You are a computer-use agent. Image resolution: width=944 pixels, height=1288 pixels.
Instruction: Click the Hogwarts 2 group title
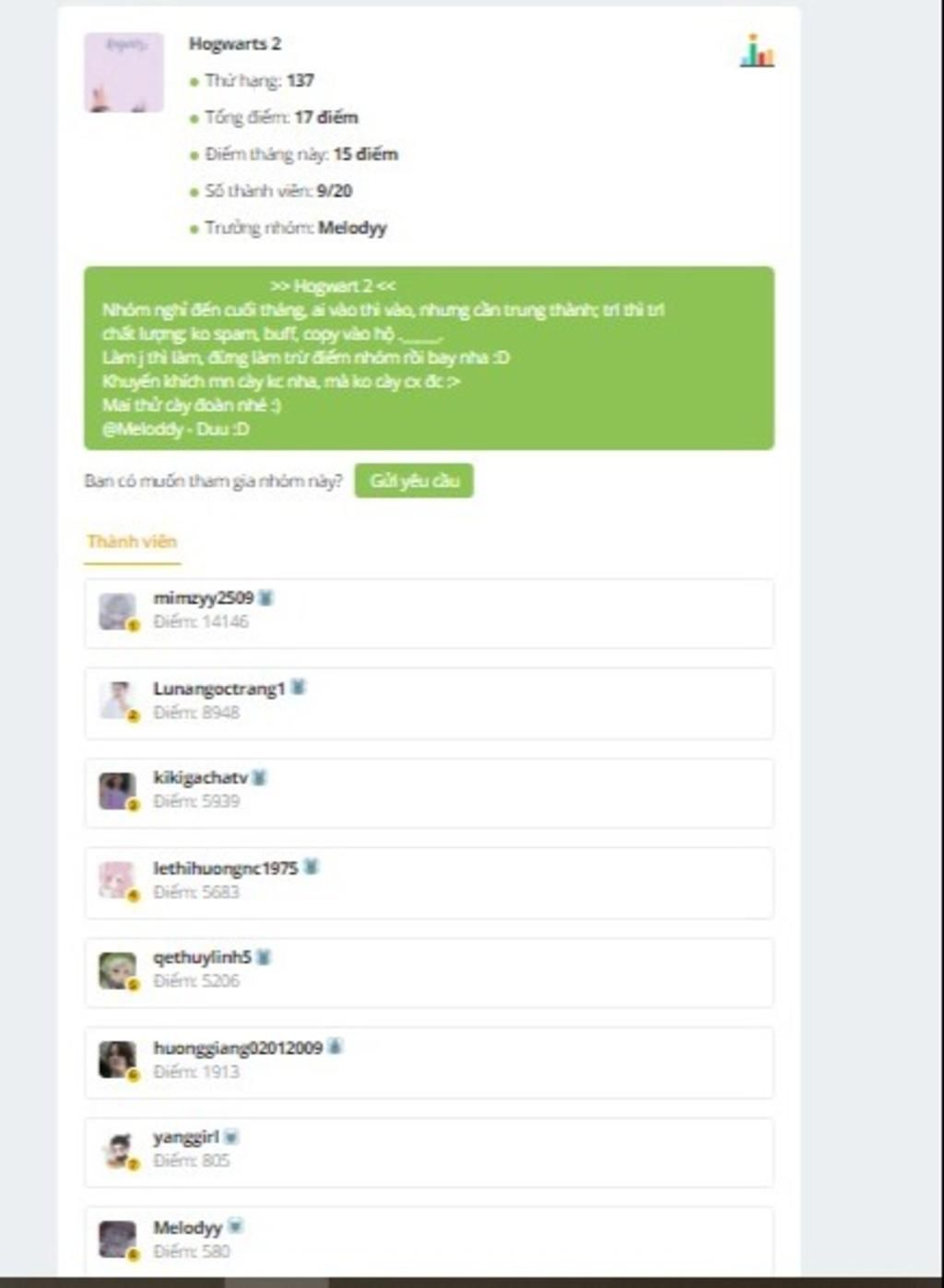235,43
